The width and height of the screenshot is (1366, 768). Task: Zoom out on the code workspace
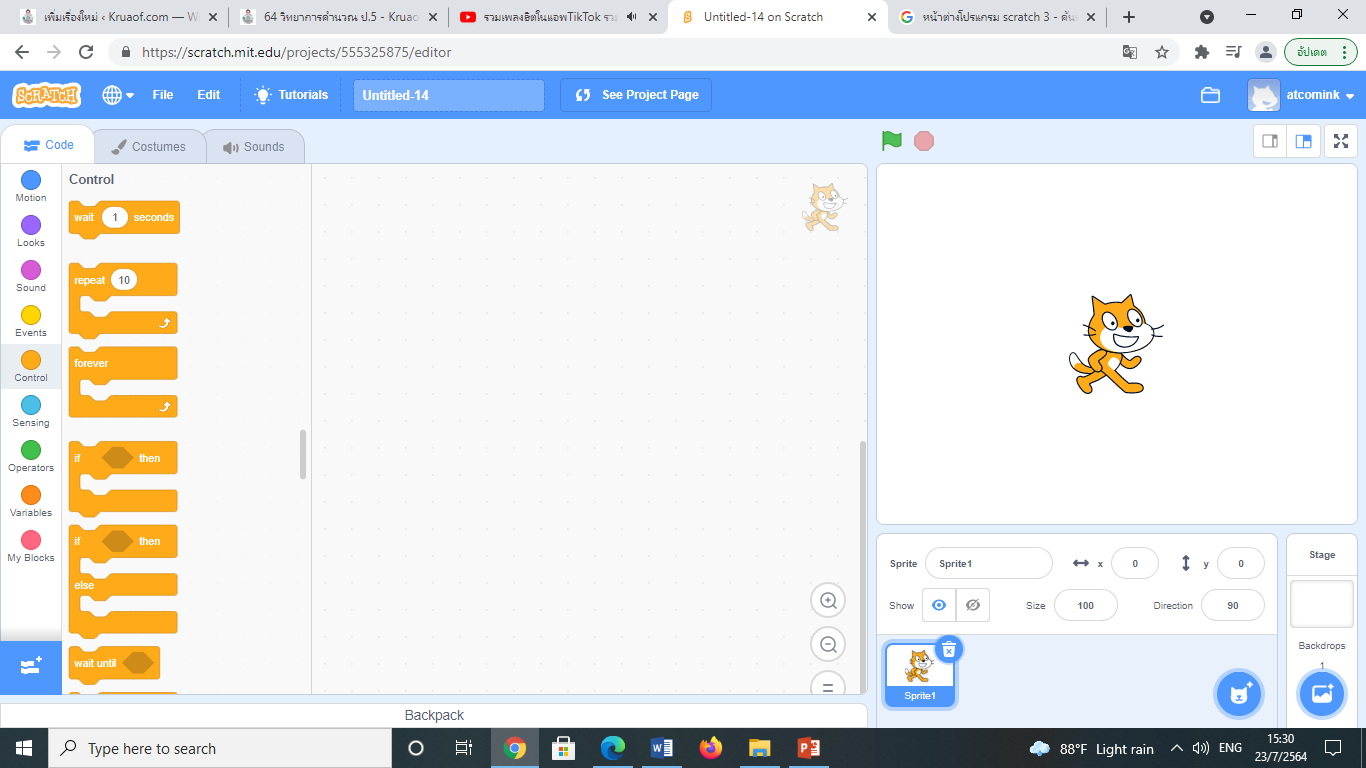click(x=828, y=645)
